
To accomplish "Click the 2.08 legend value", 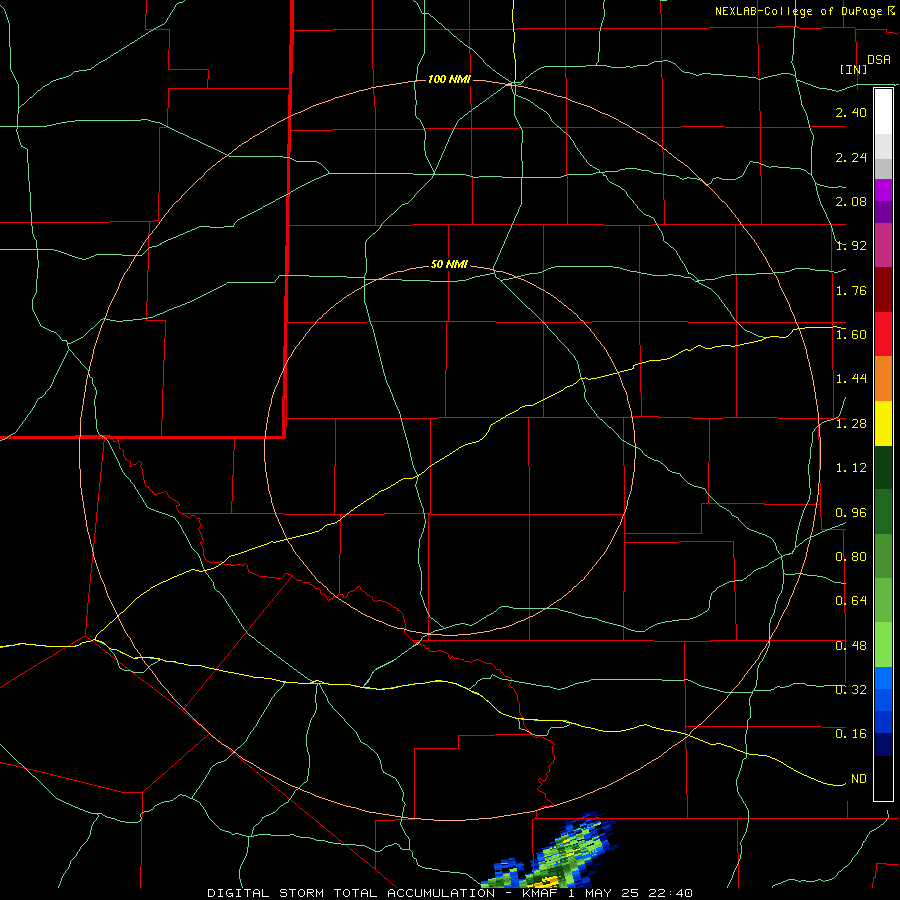I will [x=851, y=201].
